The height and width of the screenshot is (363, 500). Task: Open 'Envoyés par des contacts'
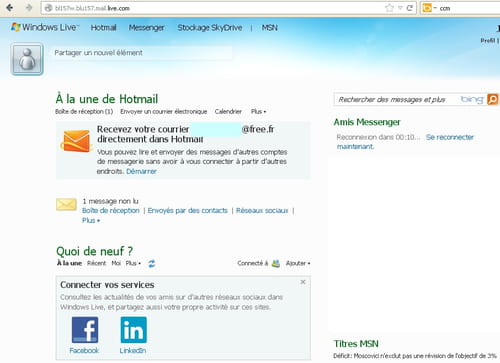[x=187, y=211]
